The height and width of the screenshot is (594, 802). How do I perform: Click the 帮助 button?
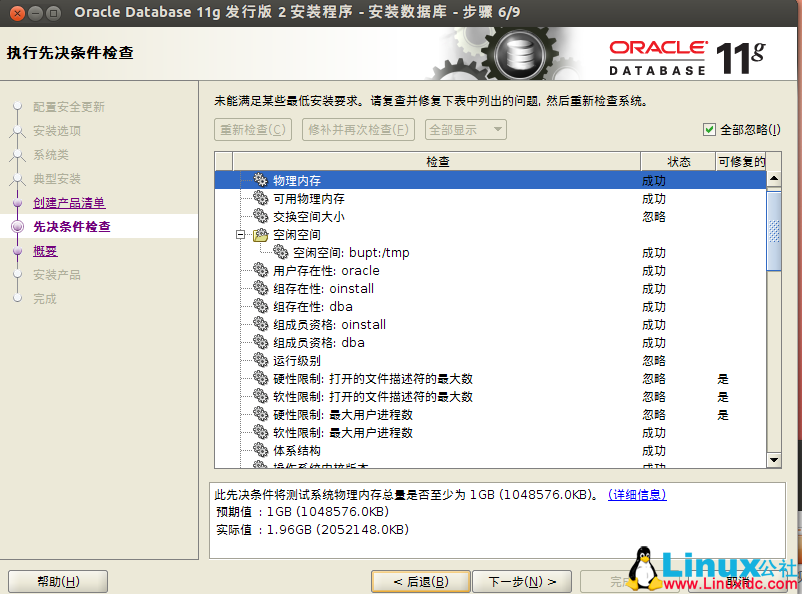[58, 582]
